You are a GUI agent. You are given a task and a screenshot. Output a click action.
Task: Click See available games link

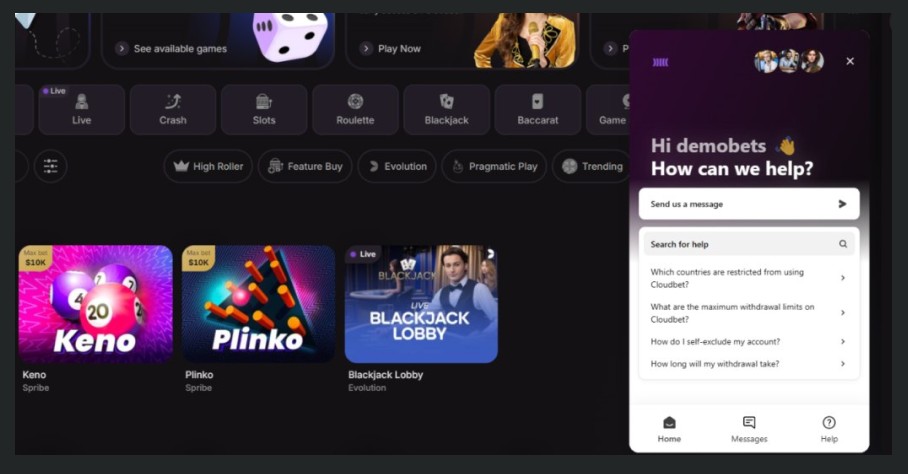coord(171,48)
